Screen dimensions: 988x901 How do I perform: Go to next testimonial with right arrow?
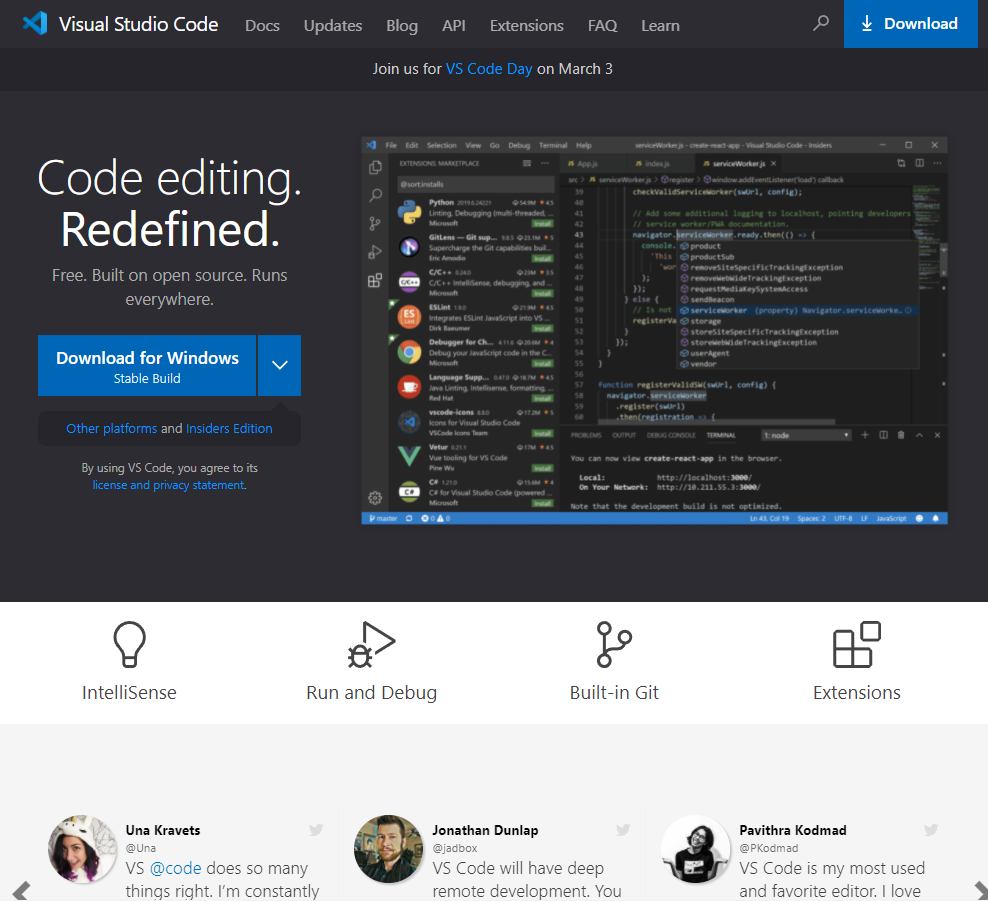coord(980,891)
